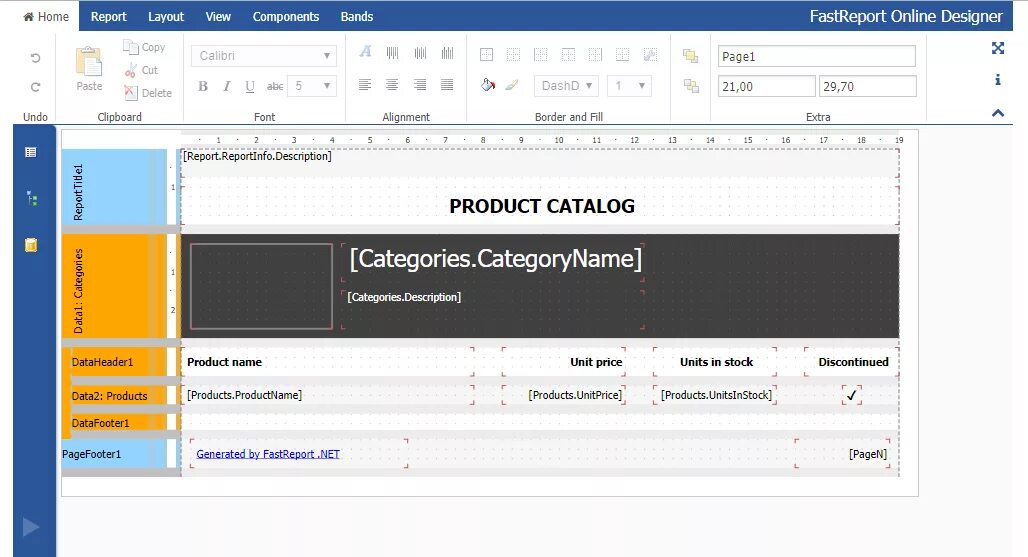Click the Generated by FastReport .NET link
Screen dimensions: 1028x557
tap(268, 454)
